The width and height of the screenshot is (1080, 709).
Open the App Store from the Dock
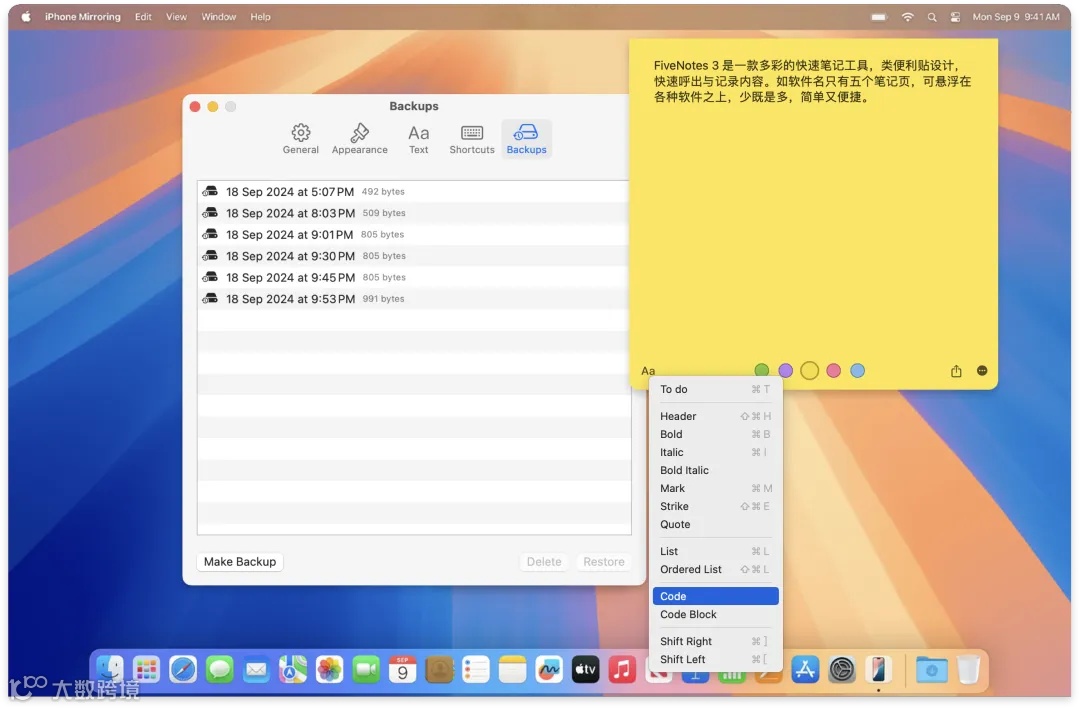click(804, 669)
